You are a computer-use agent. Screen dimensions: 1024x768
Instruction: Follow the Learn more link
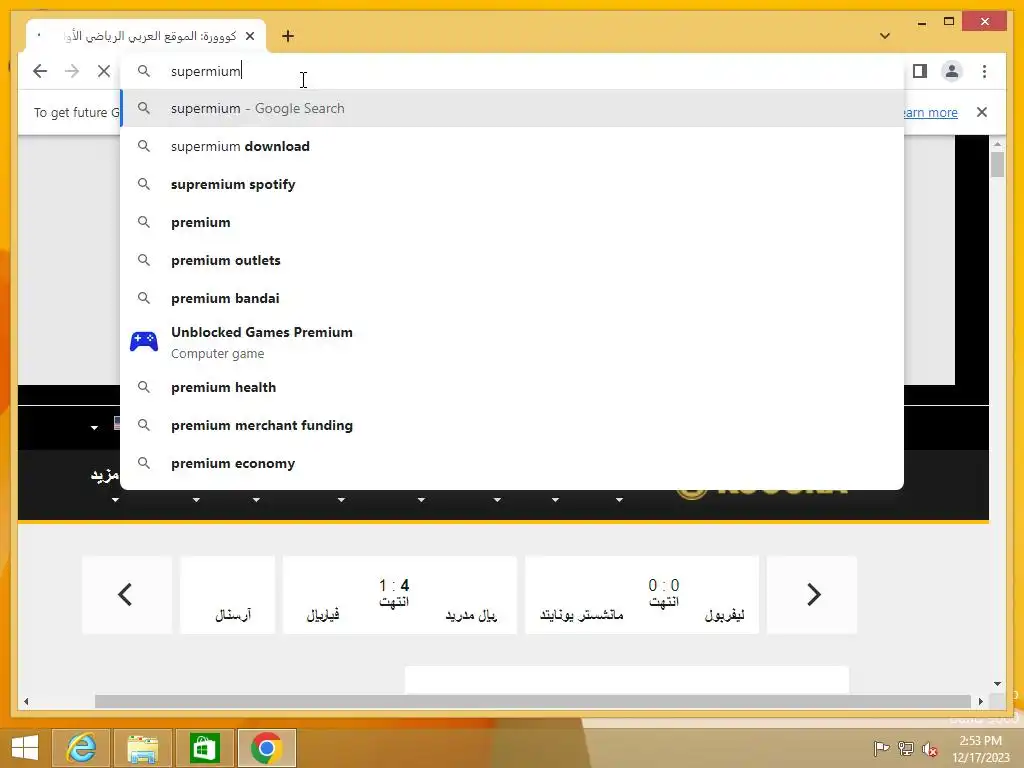[930, 112]
